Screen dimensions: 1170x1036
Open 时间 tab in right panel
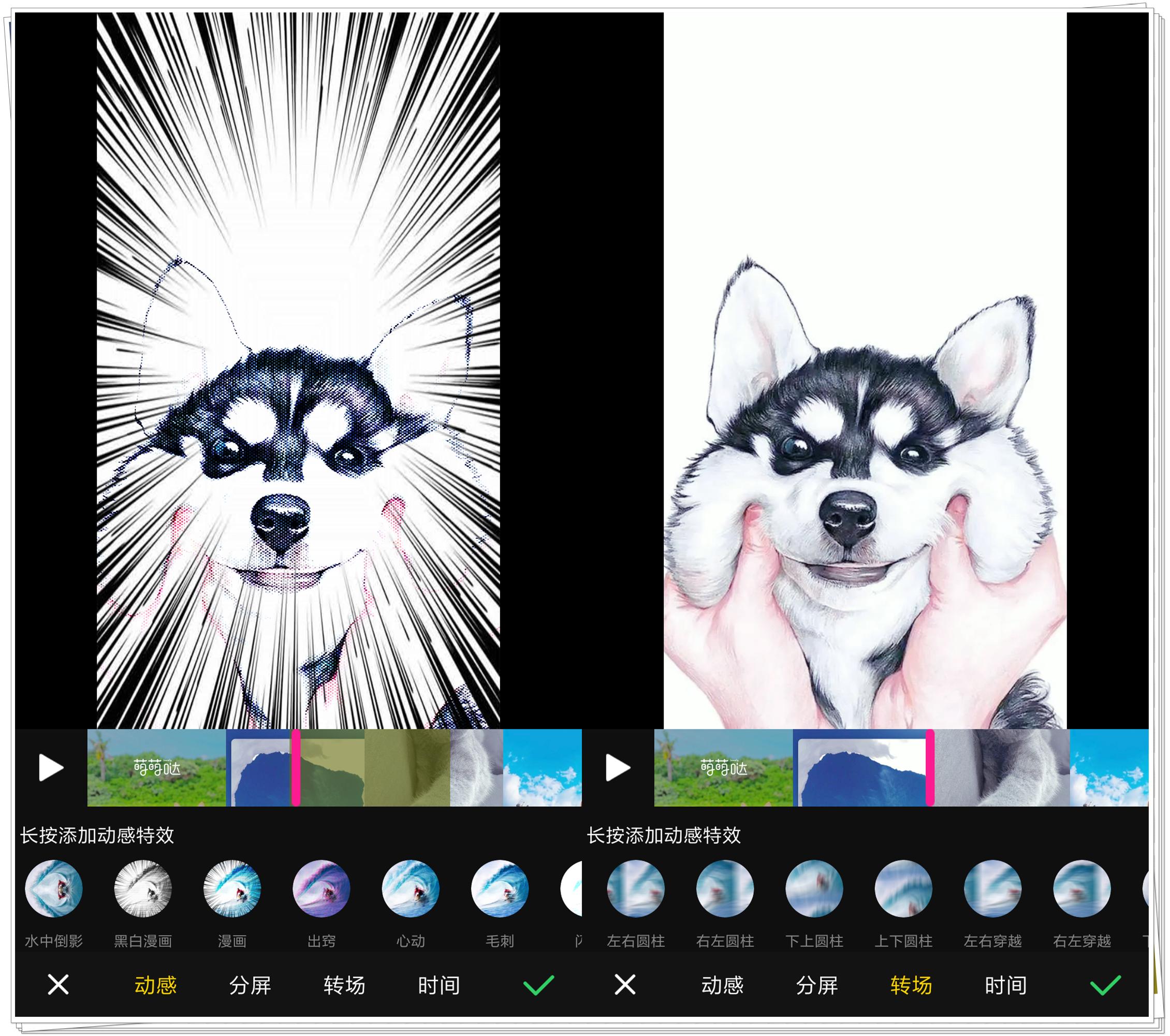click(x=1006, y=985)
